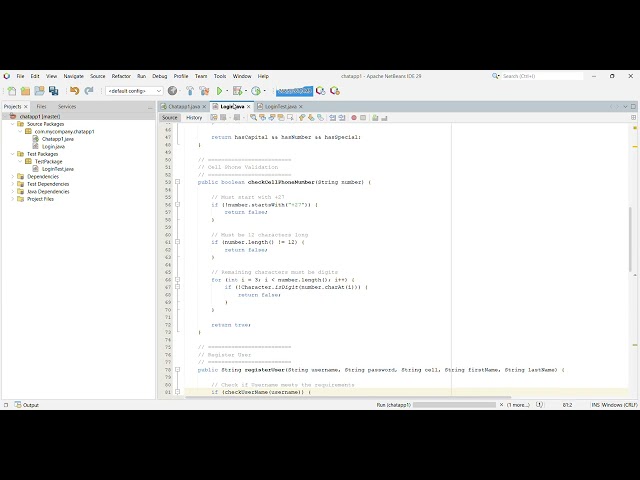Viewport: 640px width, 480px height.
Task: Open the Output window button
Action: tap(27, 405)
